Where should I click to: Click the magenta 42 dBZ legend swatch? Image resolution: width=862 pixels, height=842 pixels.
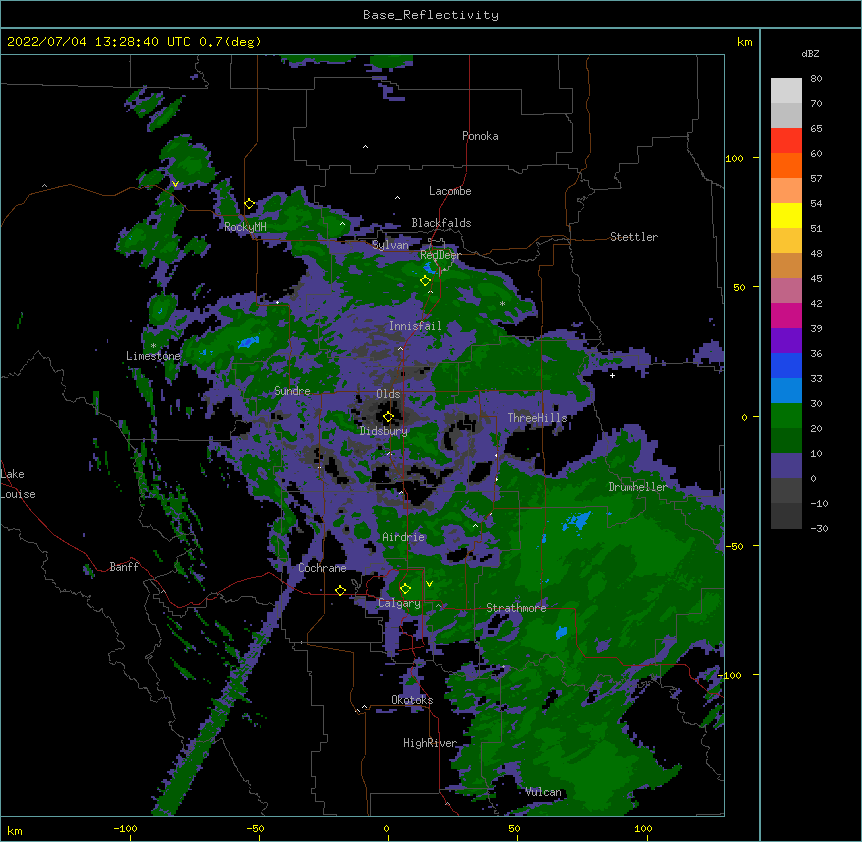coord(786,315)
